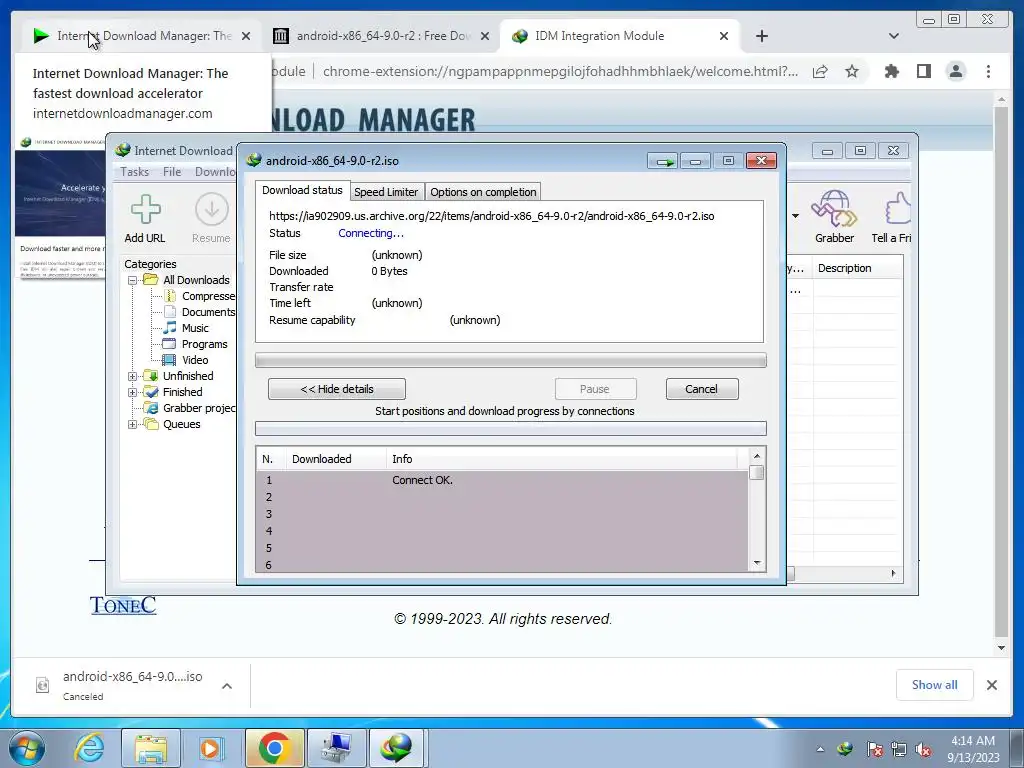The image size is (1024, 768).
Task: Close the Chrome downloads bar
Action: pos(991,685)
